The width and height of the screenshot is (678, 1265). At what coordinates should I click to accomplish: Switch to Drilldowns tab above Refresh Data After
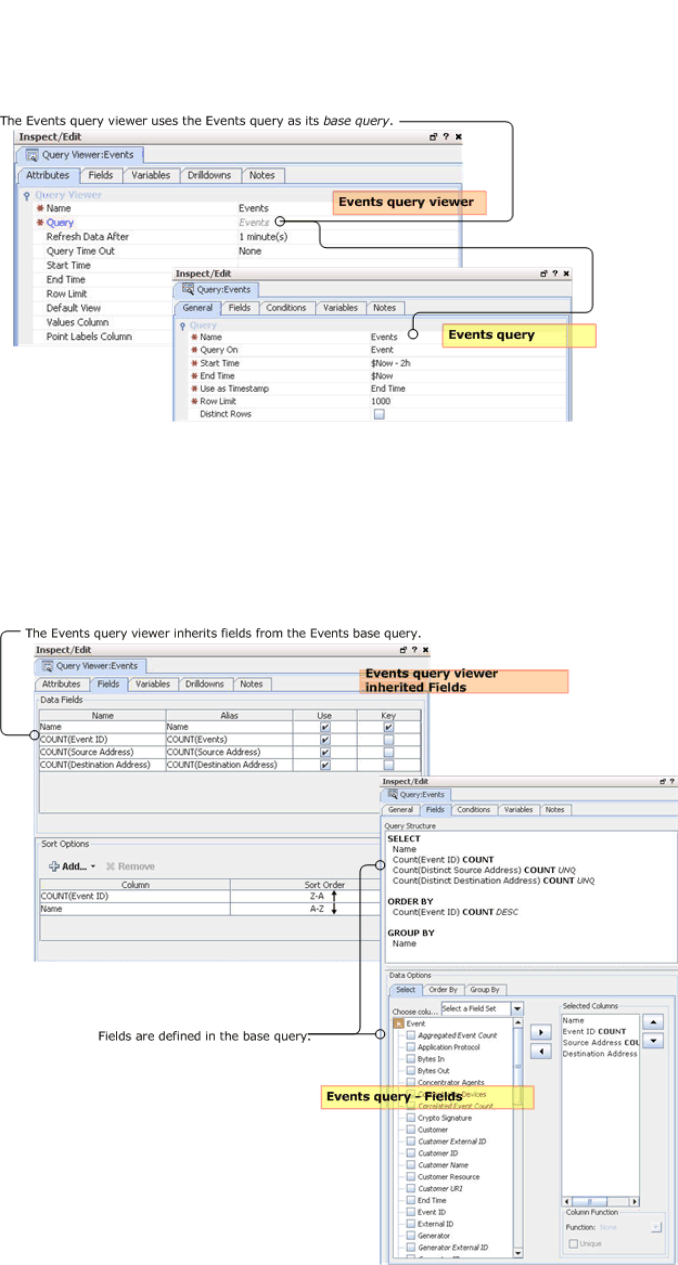[x=210, y=175]
